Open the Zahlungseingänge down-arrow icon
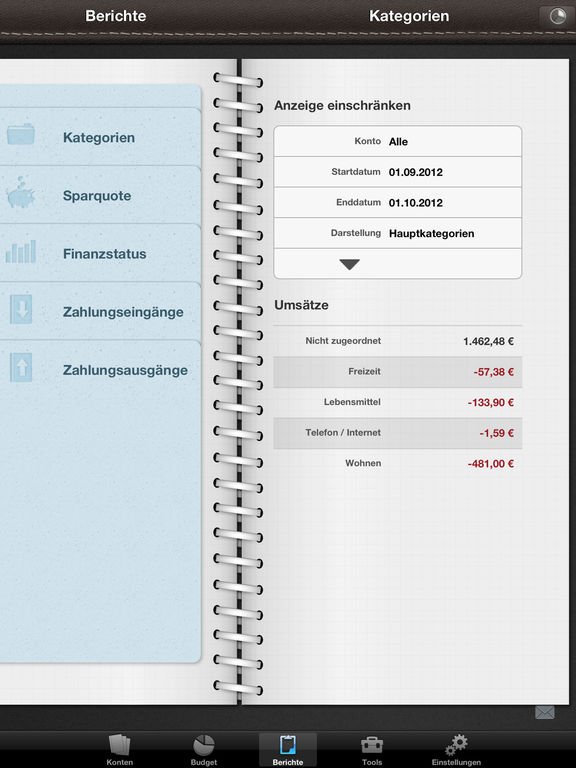 (21, 309)
